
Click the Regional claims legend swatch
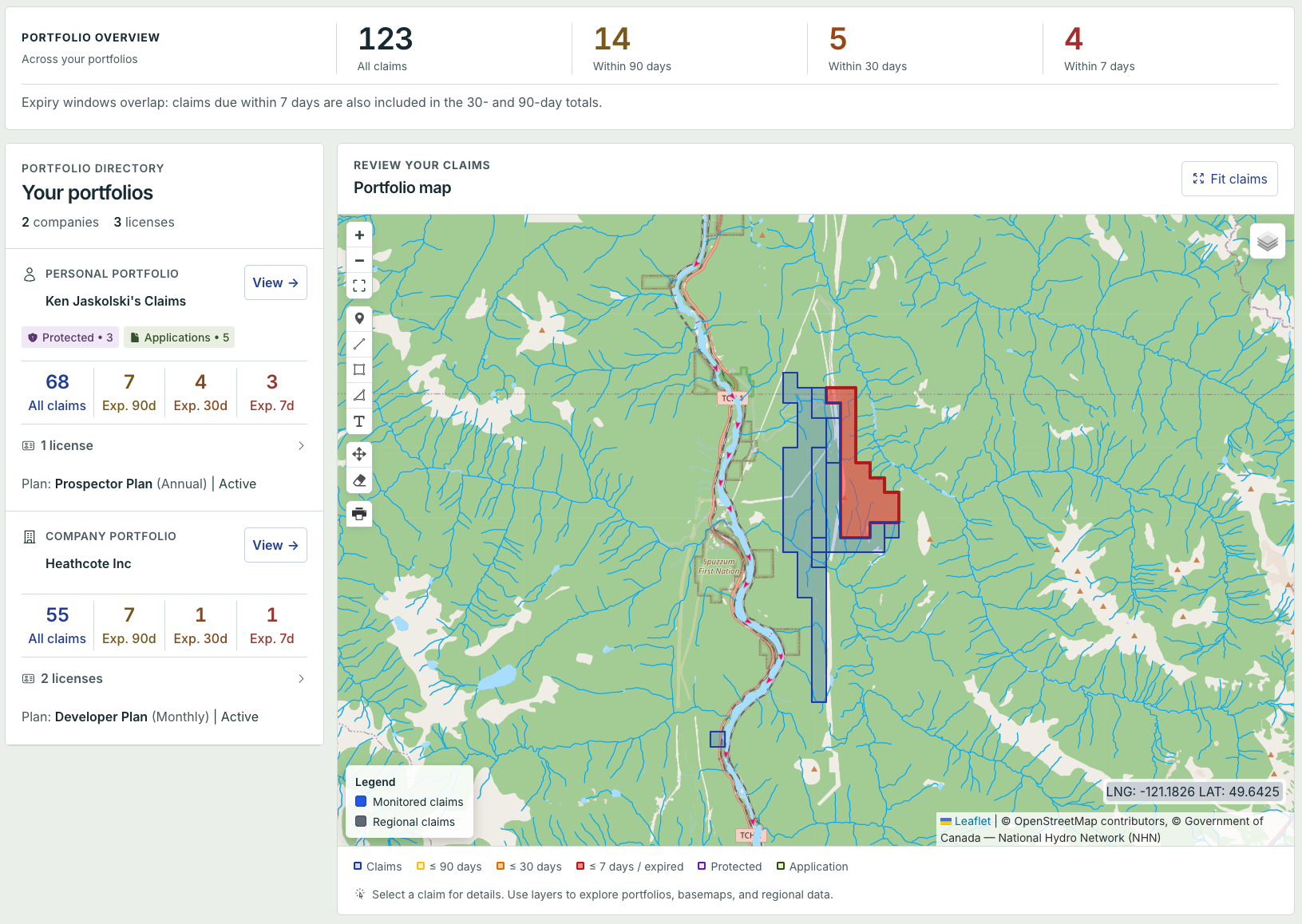pos(361,822)
